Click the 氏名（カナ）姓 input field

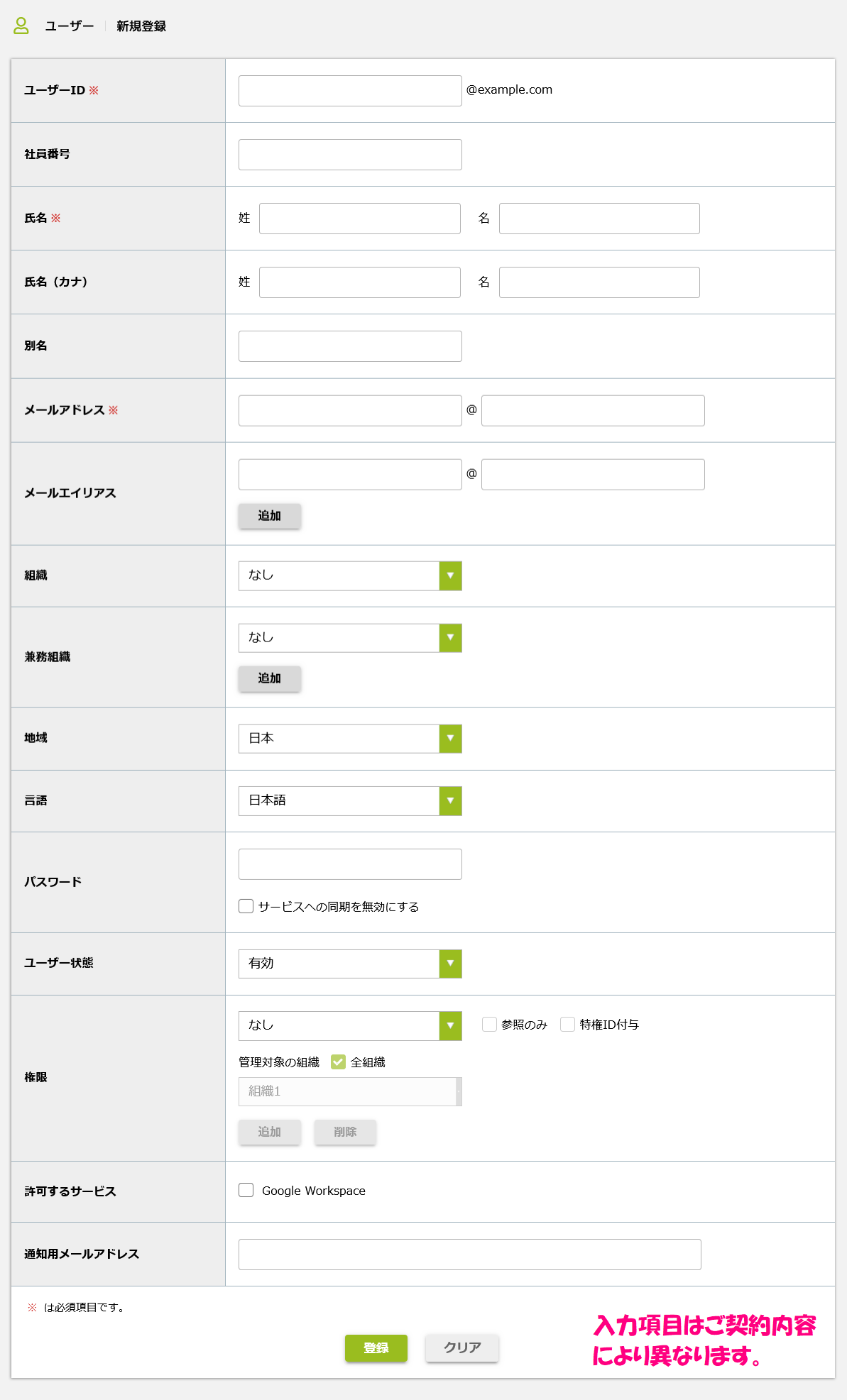coord(360,282)
